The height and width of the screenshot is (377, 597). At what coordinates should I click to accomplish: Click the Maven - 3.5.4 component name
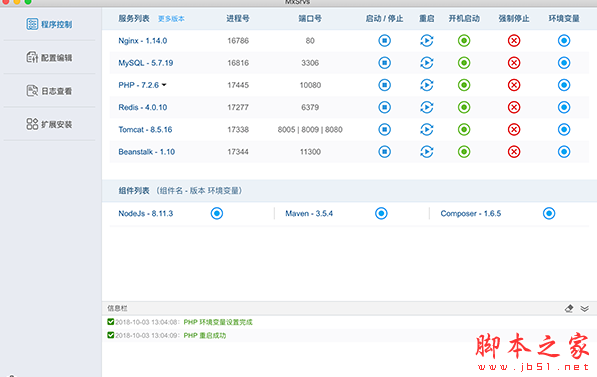click(x=309, y=213)
